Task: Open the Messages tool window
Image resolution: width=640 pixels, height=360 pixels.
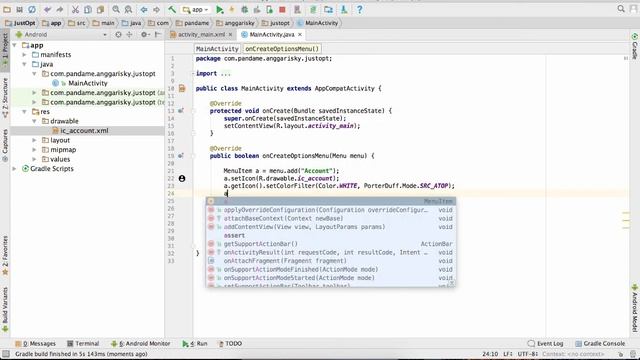Action: (36, 344)
